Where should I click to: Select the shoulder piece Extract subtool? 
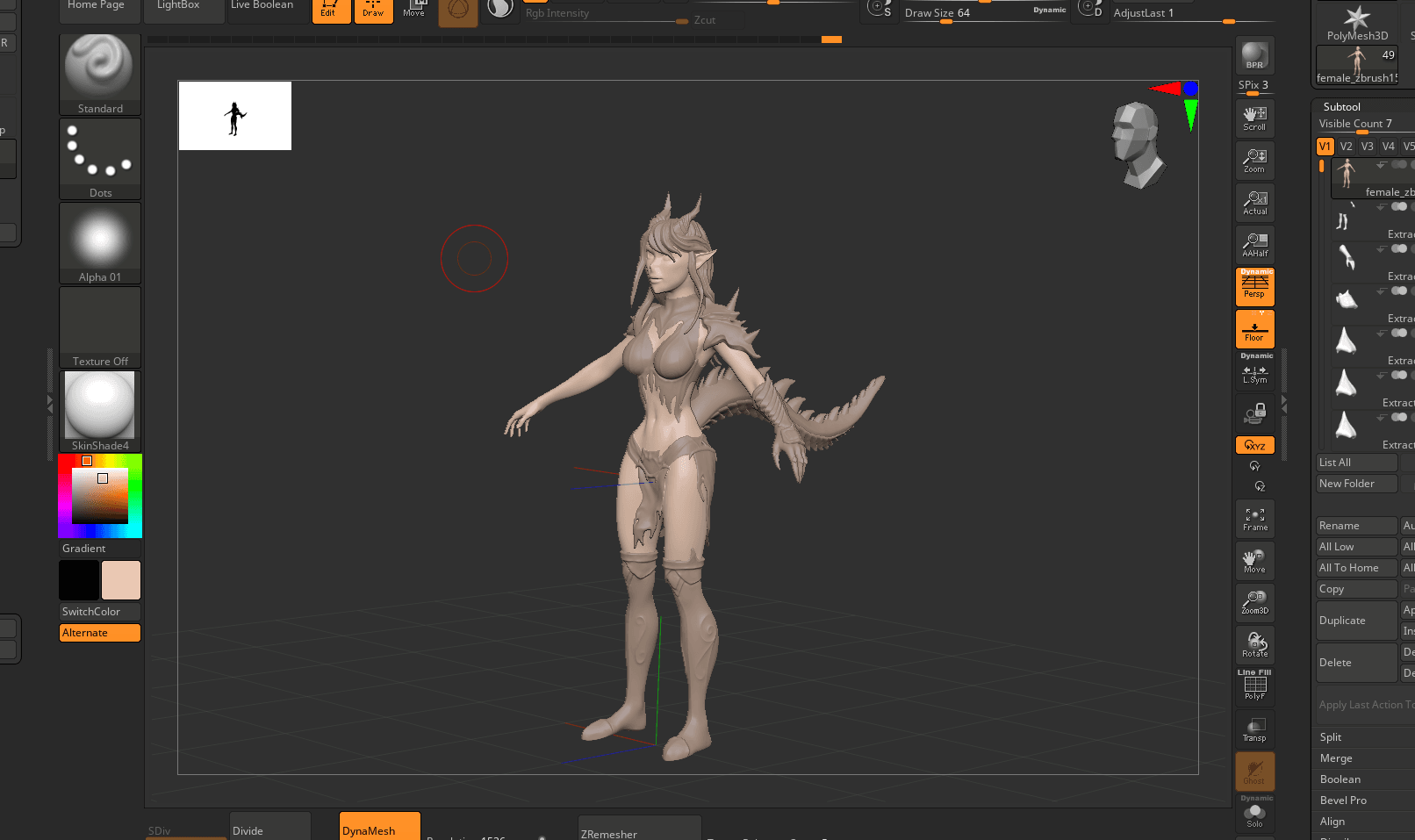pos(1373,305)
